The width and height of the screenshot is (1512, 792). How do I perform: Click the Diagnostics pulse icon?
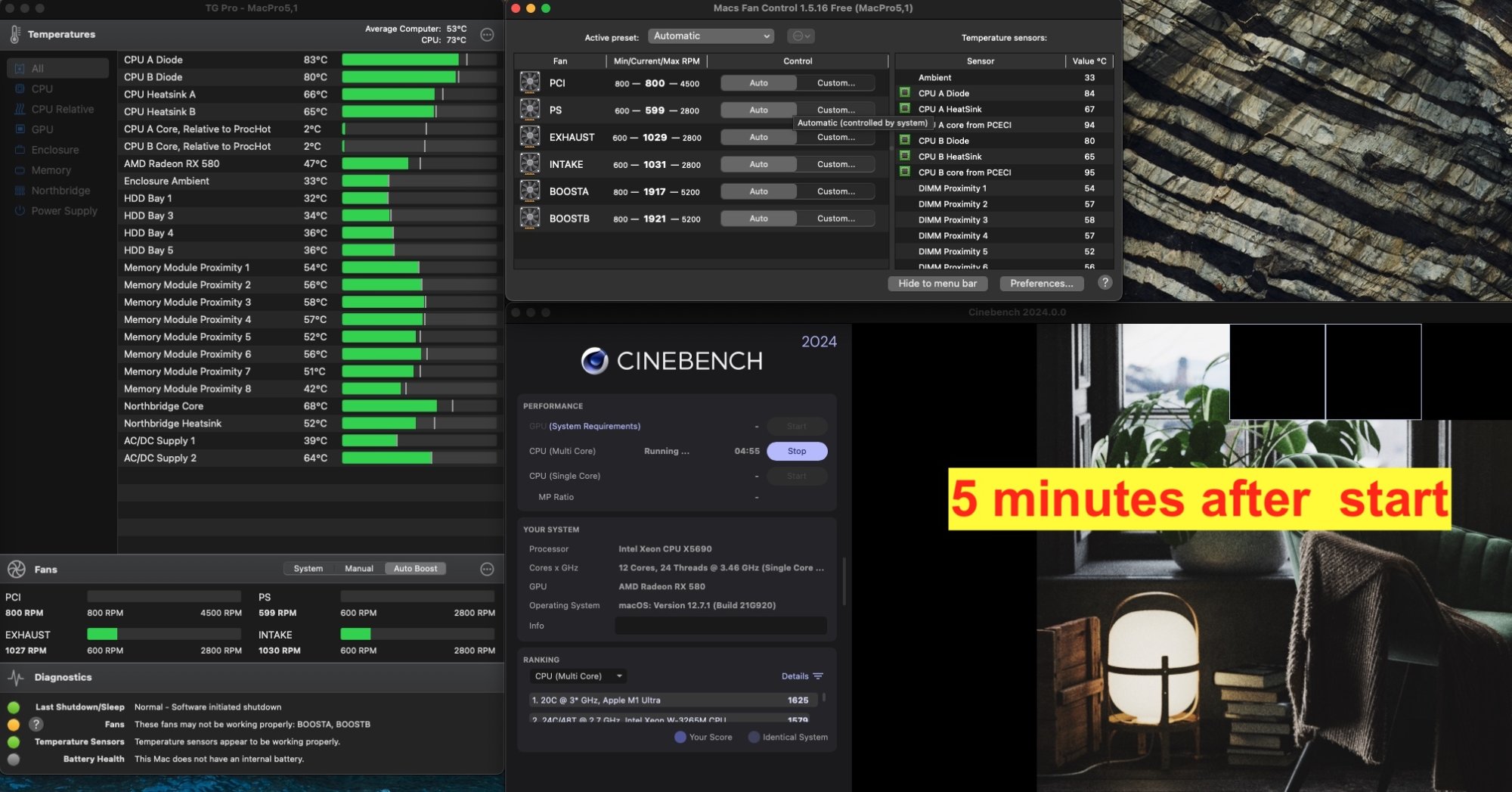click(16, 677)
